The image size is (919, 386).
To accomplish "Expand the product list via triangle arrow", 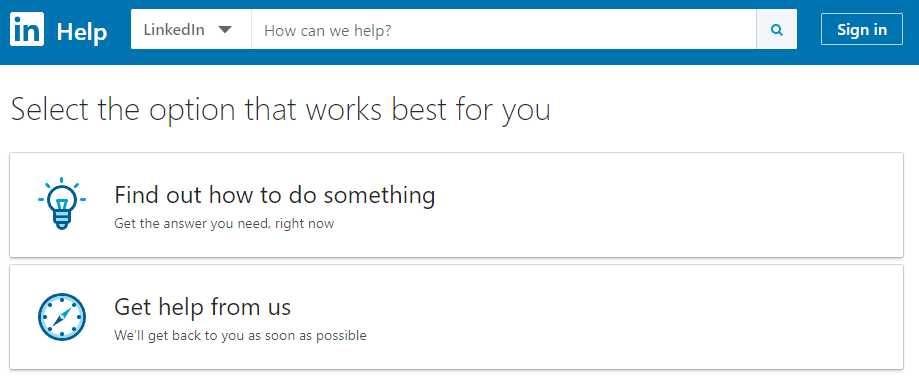I will [x=225, y=30].
